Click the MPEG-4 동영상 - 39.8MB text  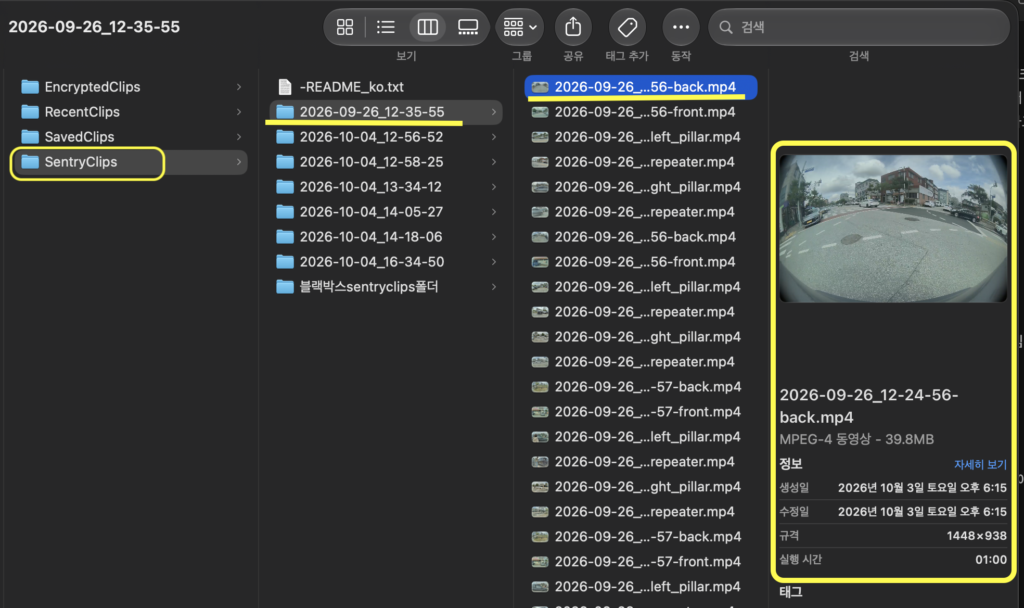pyautogui.click(x=856, y=440)
